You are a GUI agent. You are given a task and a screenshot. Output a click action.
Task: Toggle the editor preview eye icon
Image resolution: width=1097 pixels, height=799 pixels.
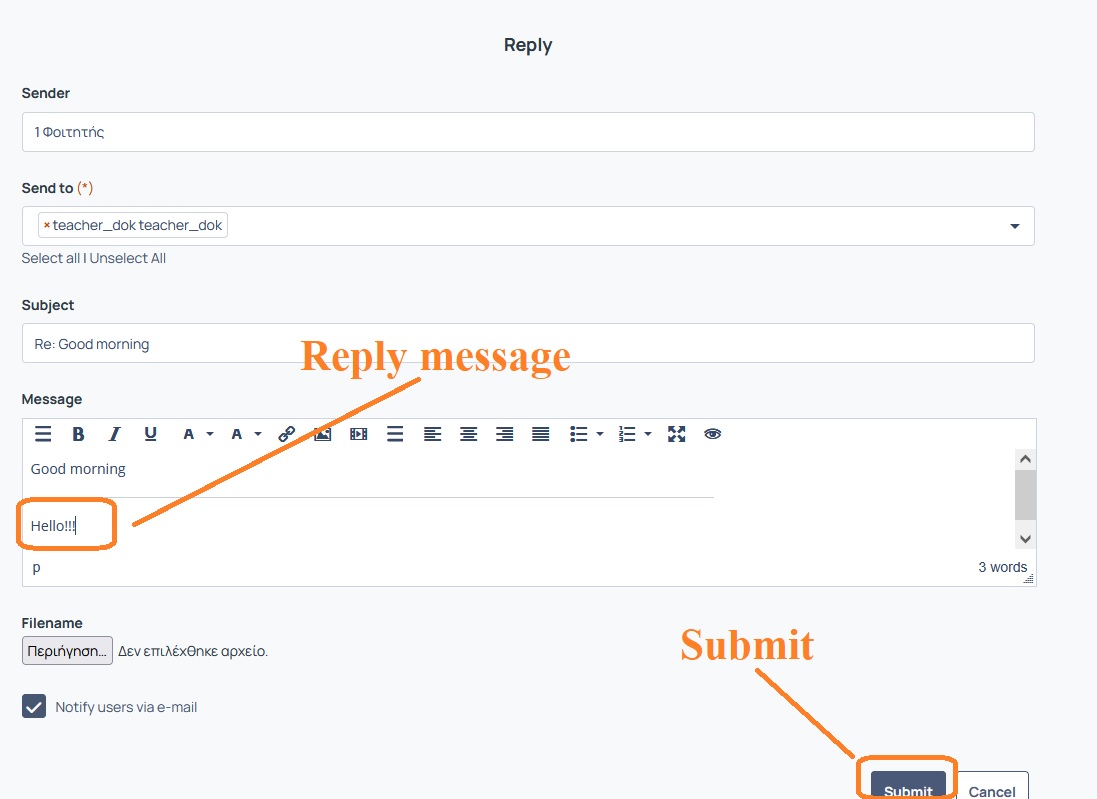click(712, 434)
